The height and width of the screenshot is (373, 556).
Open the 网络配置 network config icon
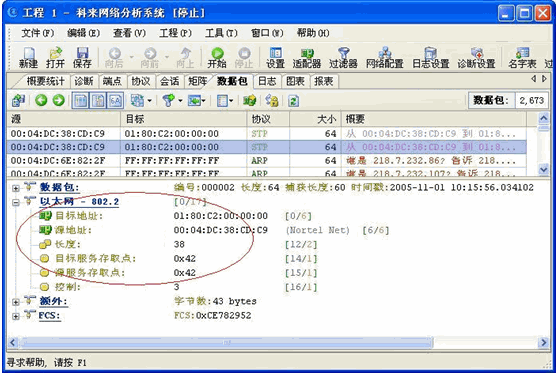click(385, 57)
